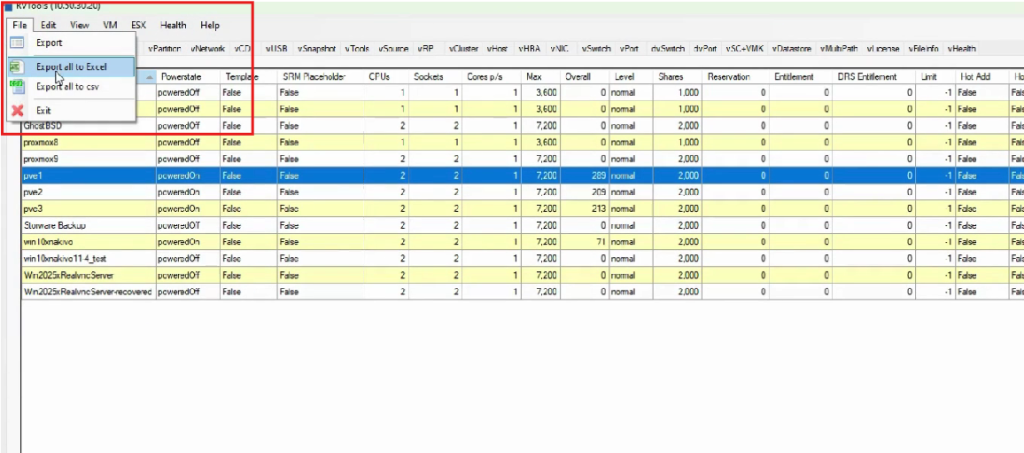Click the RVTools app icon in title bar
This screenshot has height=453, width=1024.
[x=8, y=5]
